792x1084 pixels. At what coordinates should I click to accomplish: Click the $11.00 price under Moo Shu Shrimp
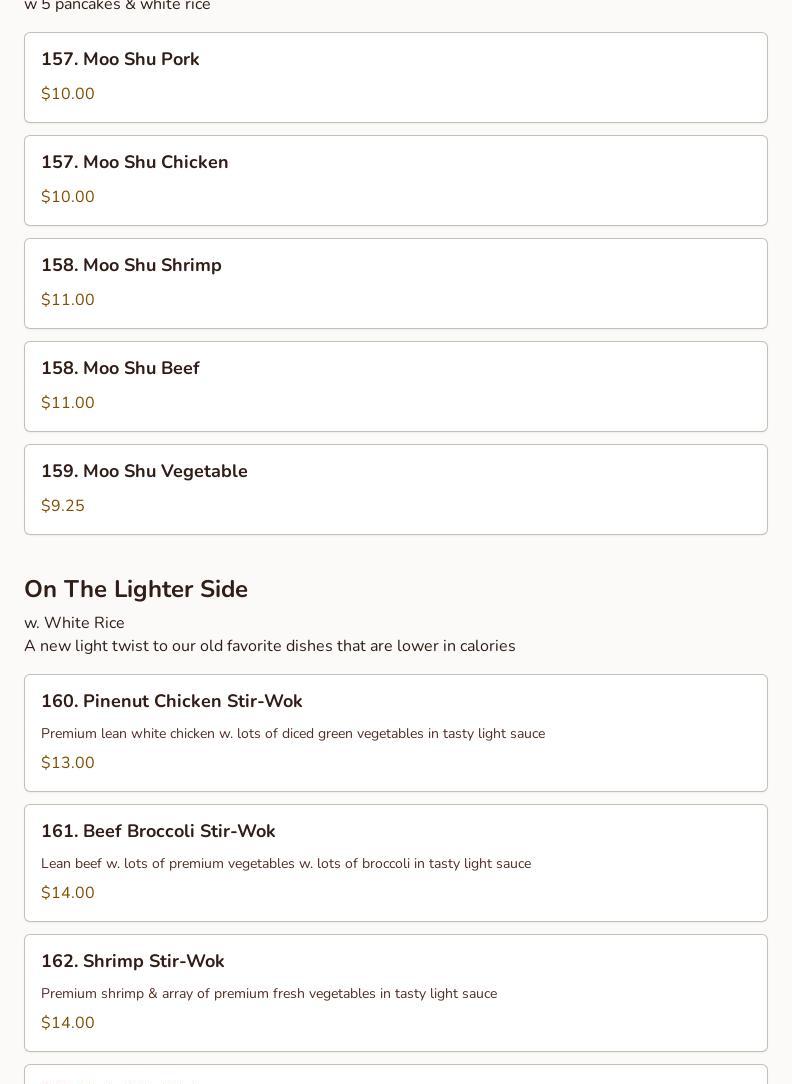point(68,300)
